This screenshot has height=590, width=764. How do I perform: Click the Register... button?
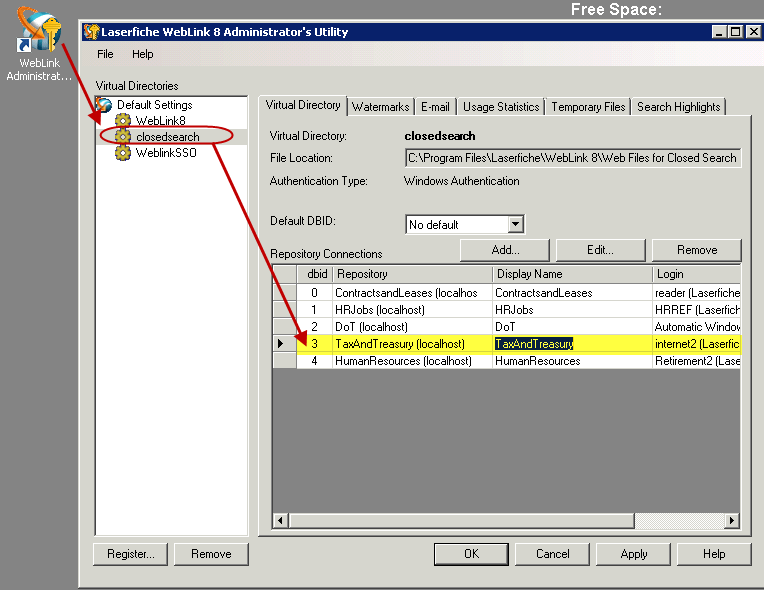(x=131, y=554)
